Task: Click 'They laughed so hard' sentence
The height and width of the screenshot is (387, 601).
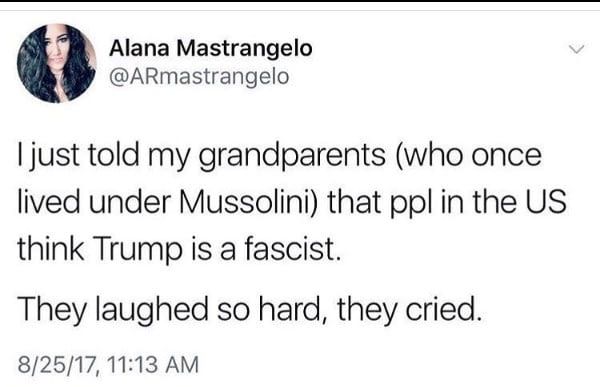Action: [171, 309]
